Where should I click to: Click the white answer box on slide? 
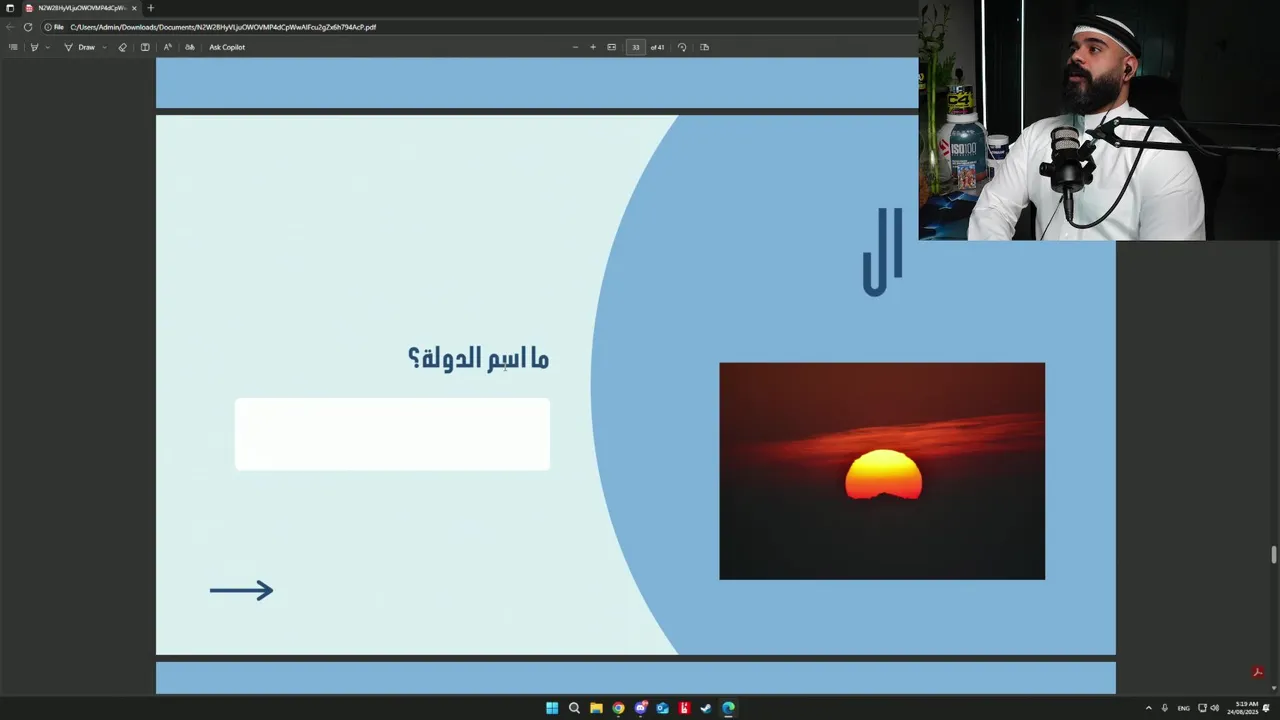[x=392, y=434]
